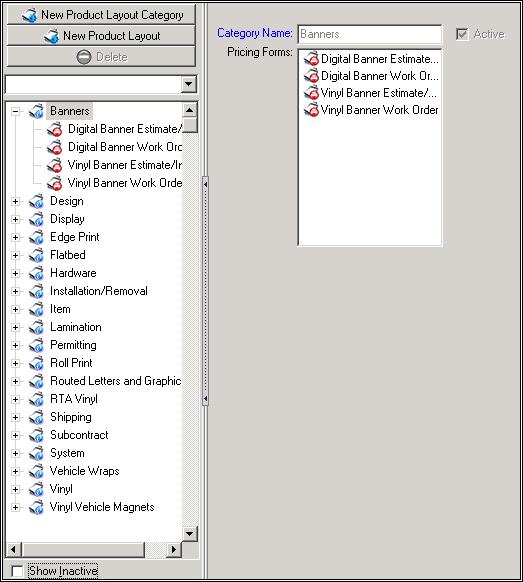Select Digital Banner Work Order icon in tree

pyautogui.click(x=54, y=147)
